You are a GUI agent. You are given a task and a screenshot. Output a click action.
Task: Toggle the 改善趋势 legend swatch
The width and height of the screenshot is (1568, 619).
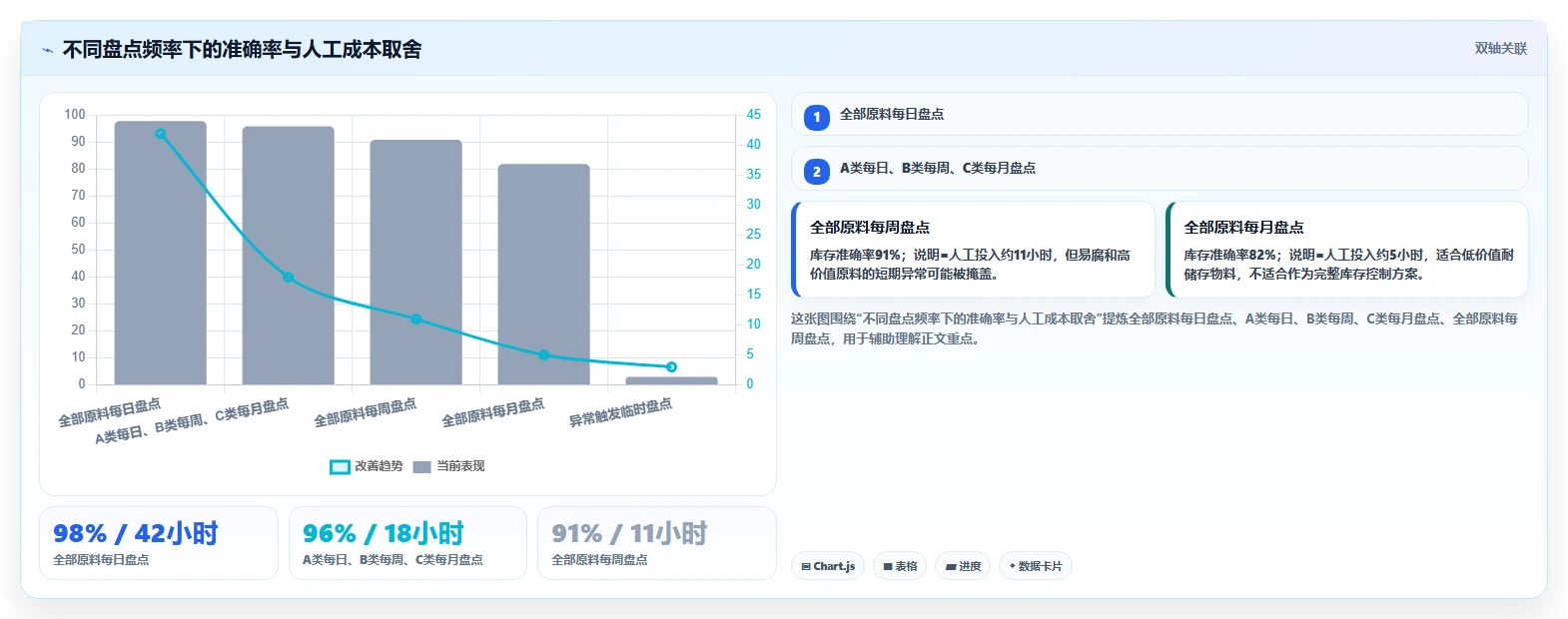click(340, 467)
